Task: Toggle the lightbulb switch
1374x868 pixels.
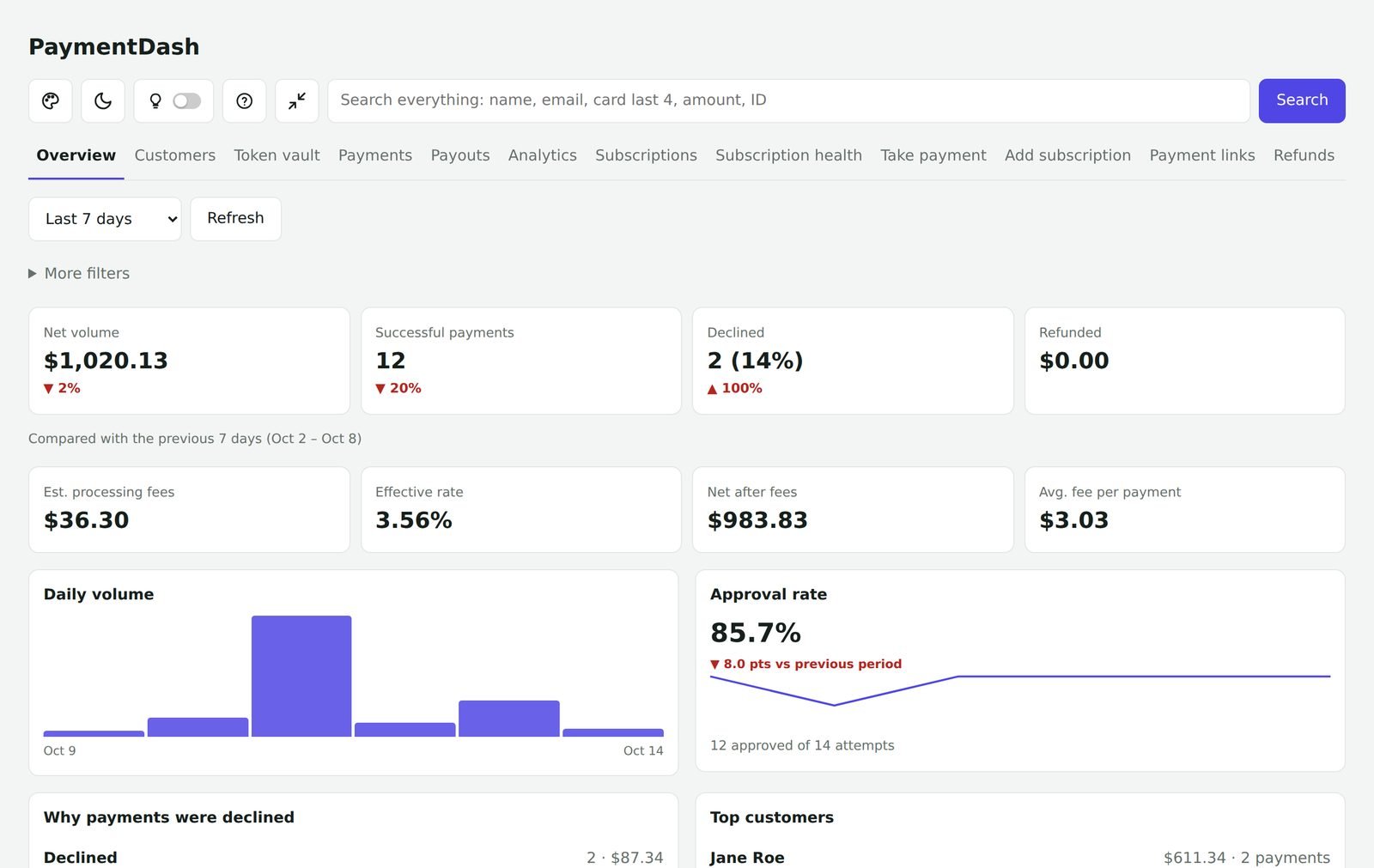Action: point(186,100)
